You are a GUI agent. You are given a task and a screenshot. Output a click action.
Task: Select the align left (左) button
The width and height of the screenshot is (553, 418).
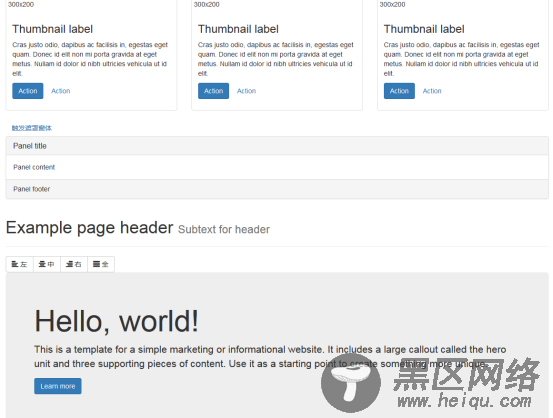coord(19,264)
